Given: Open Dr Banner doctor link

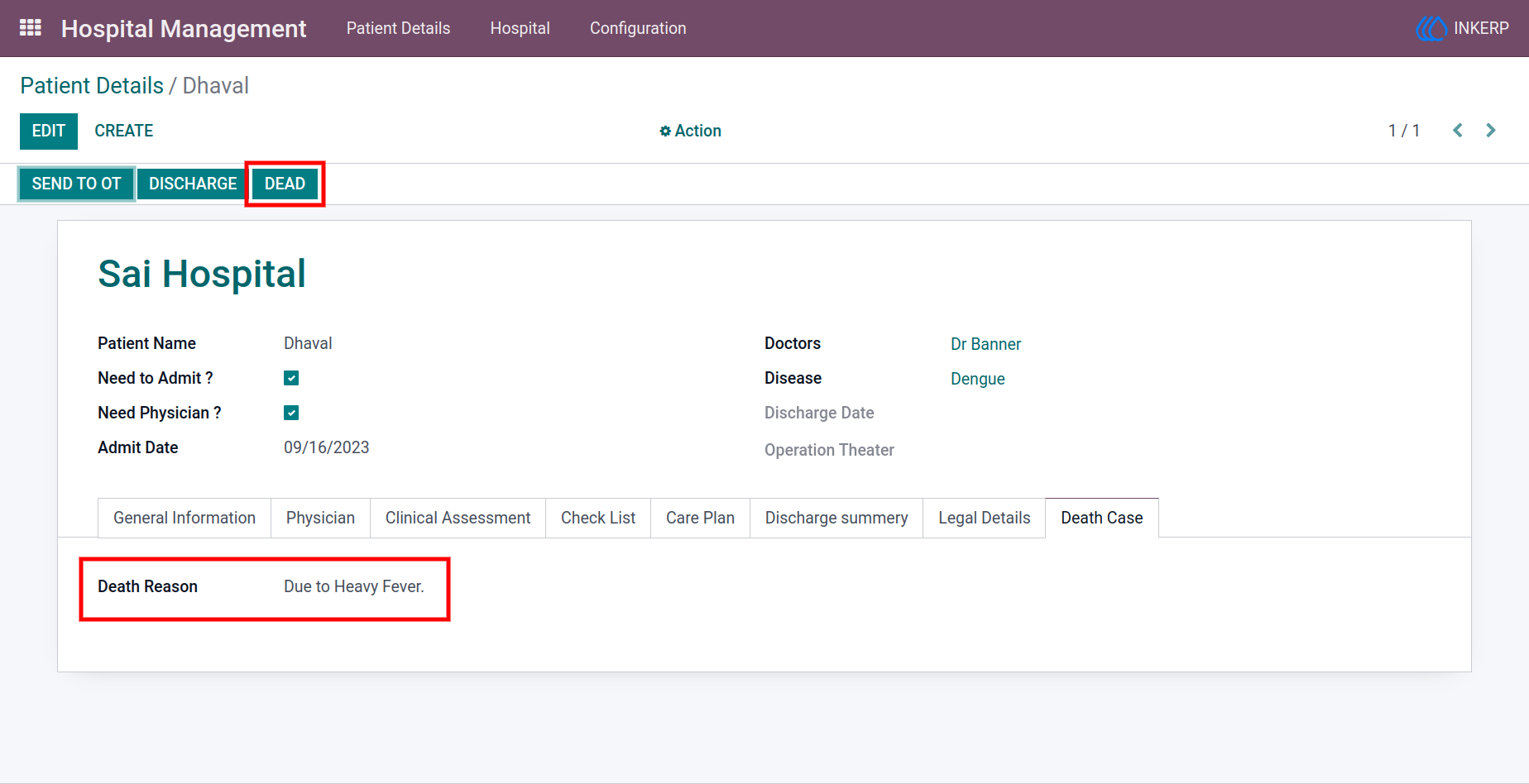Looking at the screenshot, I should (985, 344).
